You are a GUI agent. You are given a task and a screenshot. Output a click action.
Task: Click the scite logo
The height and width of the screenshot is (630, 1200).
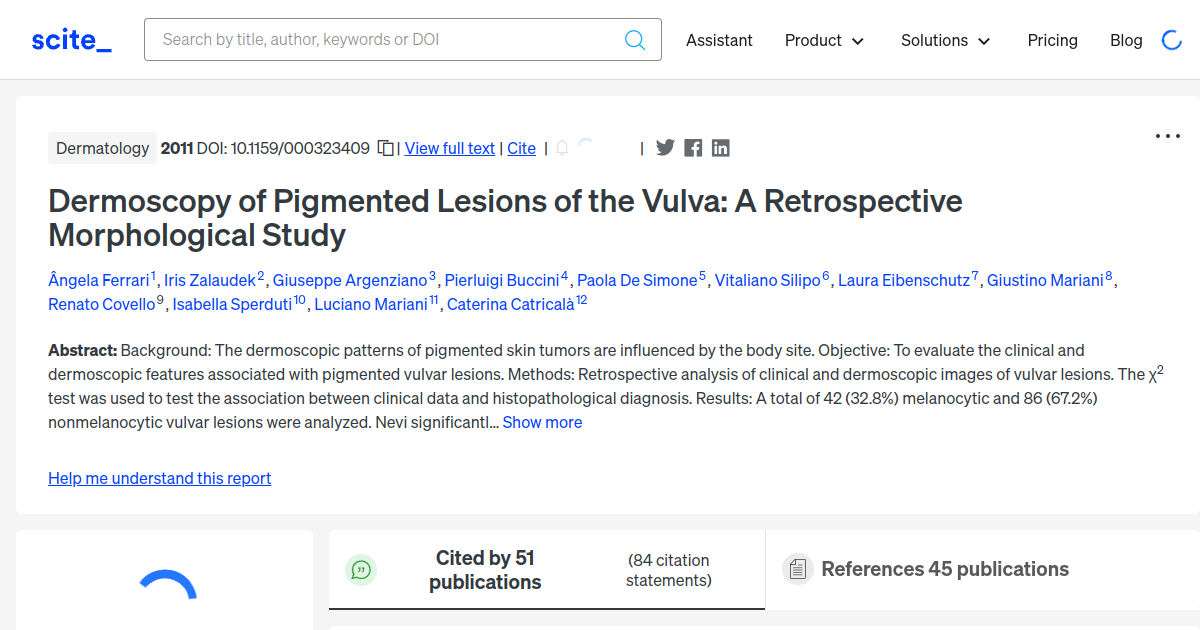pyautogui.click(x=70, y=39)
